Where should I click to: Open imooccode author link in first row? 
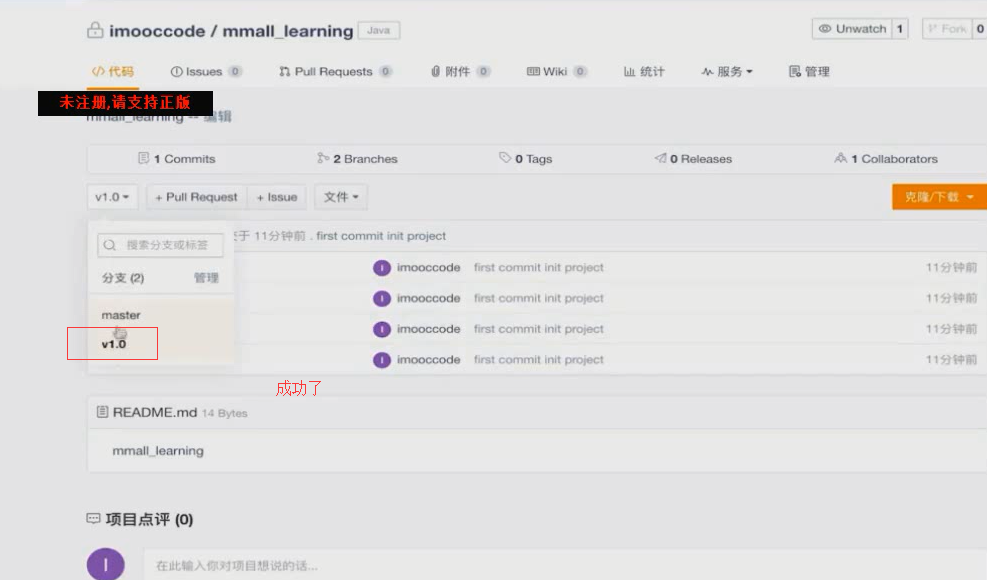tap(429, 268)
